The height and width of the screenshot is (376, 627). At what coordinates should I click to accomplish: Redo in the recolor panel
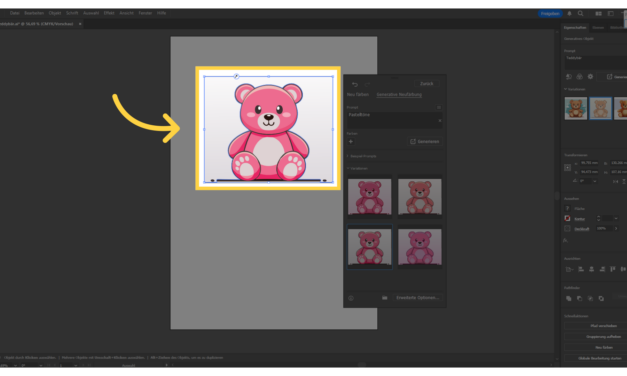coord(367,84)
